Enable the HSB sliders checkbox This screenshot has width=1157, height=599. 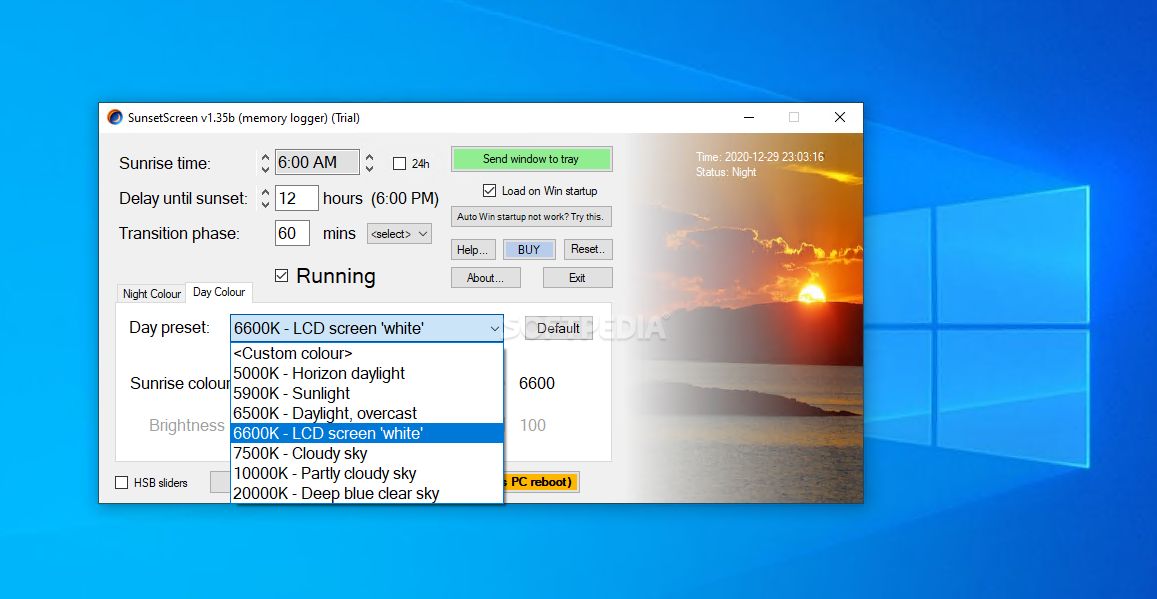tap(122, 482)
